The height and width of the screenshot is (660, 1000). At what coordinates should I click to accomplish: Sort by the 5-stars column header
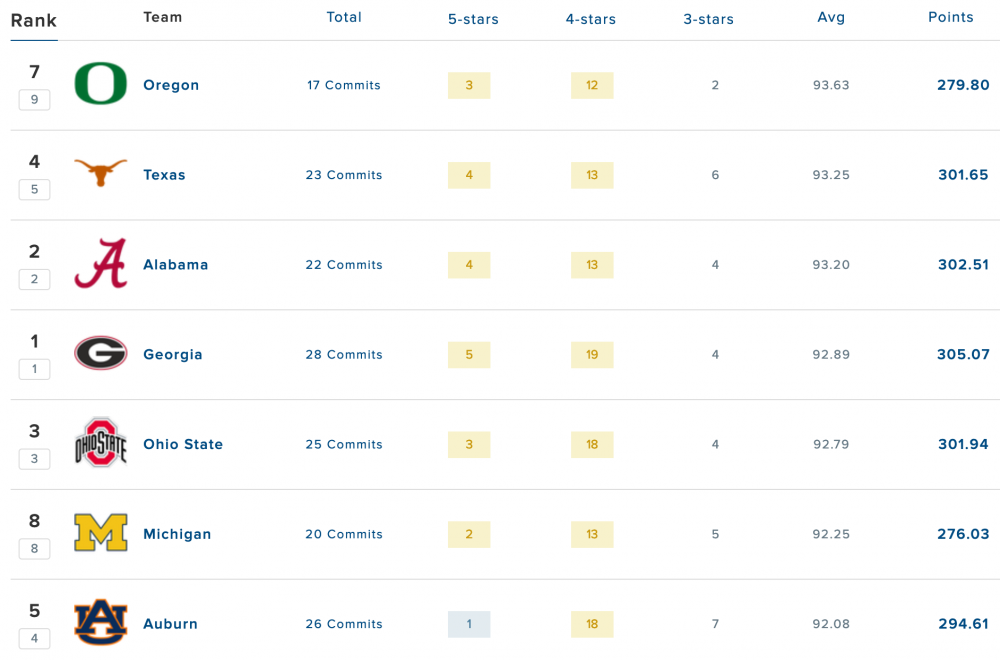(x=473, y=19)
